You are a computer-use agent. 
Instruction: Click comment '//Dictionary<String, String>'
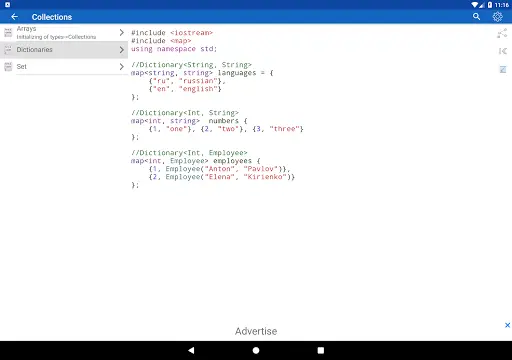[x=191, y=65]
